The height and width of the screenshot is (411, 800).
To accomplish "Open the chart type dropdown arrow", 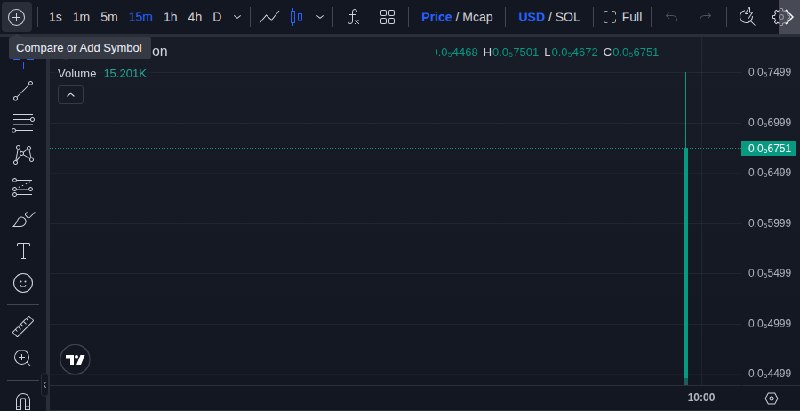I will coord(320,17).
